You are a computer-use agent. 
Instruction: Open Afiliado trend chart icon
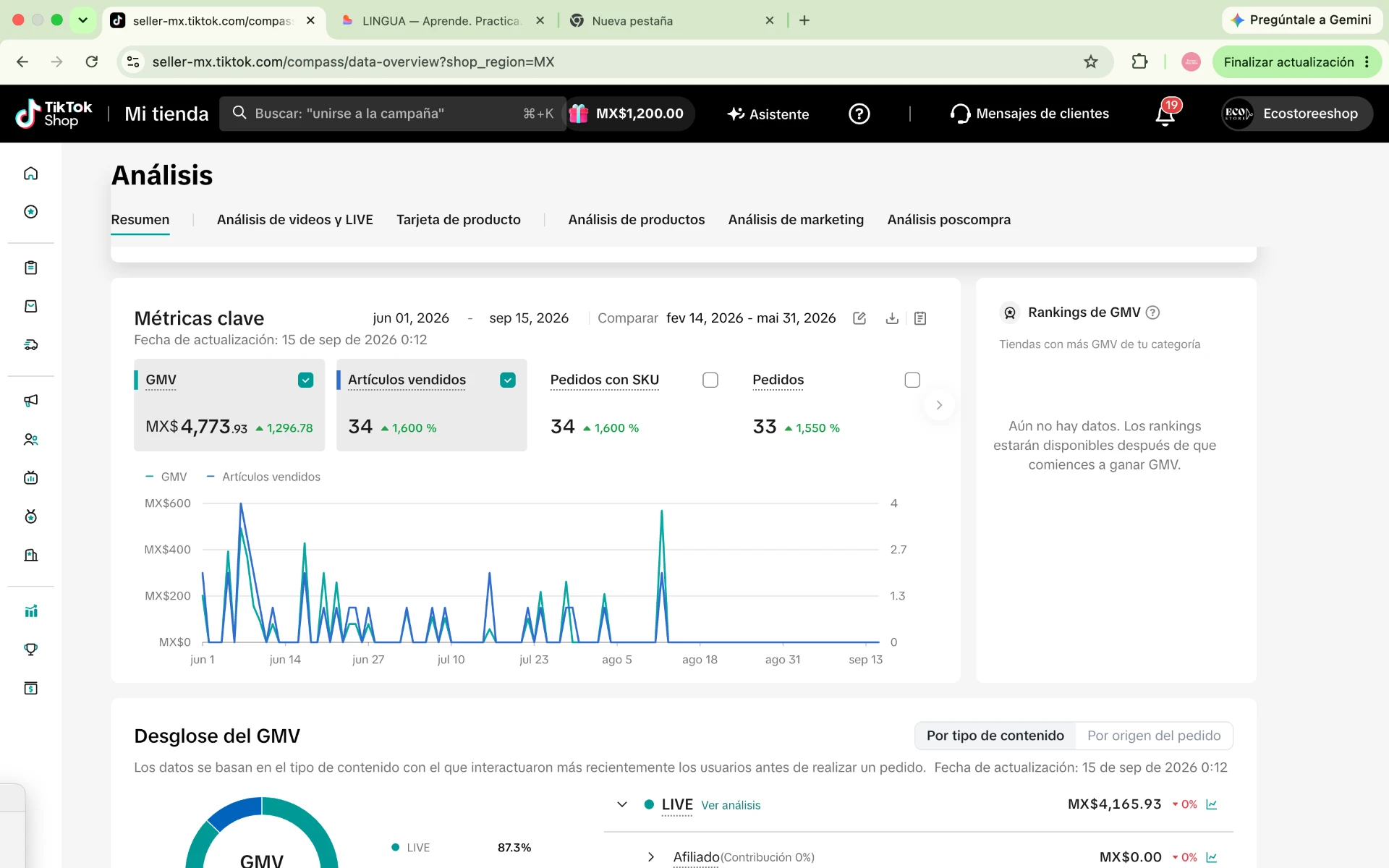1212,857
